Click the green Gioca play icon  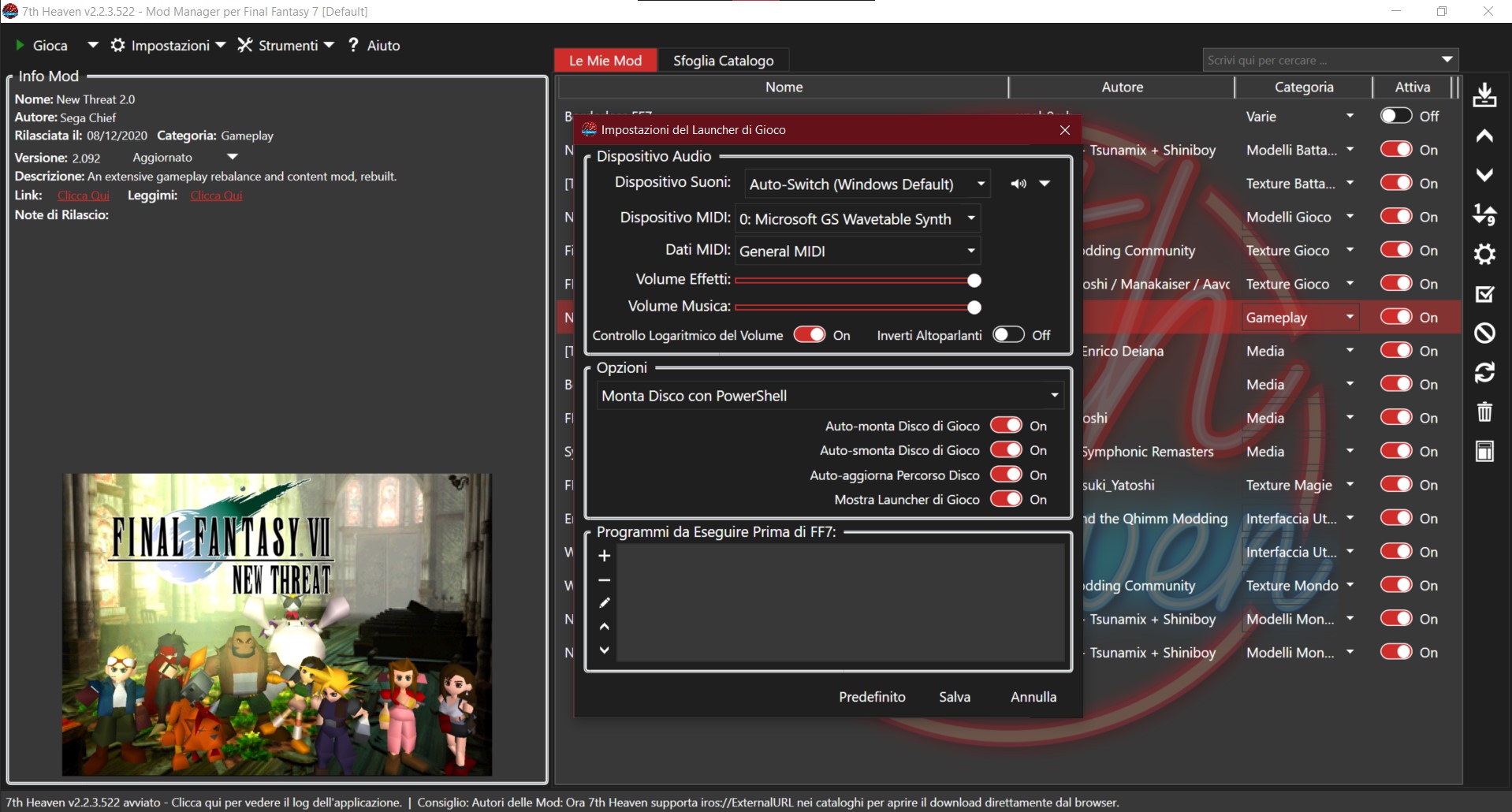point(20,46)
